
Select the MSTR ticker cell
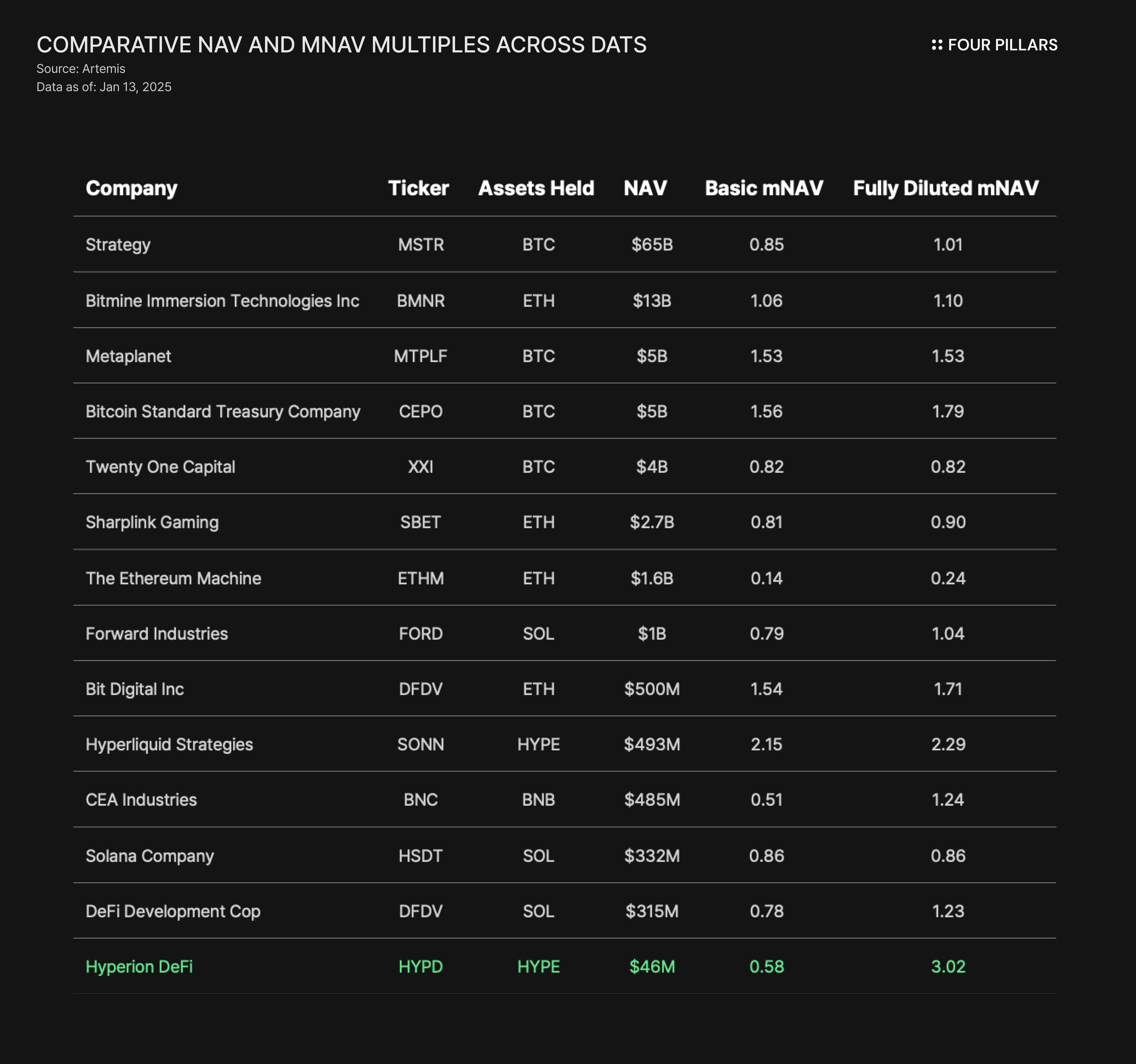(x=421, y=245)
